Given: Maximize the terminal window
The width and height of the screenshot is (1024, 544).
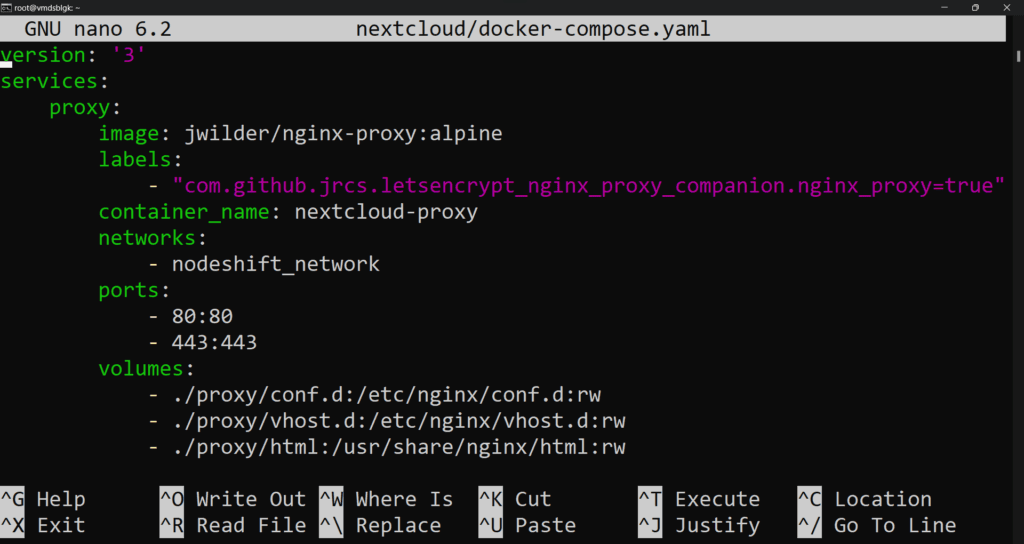Looking at the screenshot, I should click(975, 7).
